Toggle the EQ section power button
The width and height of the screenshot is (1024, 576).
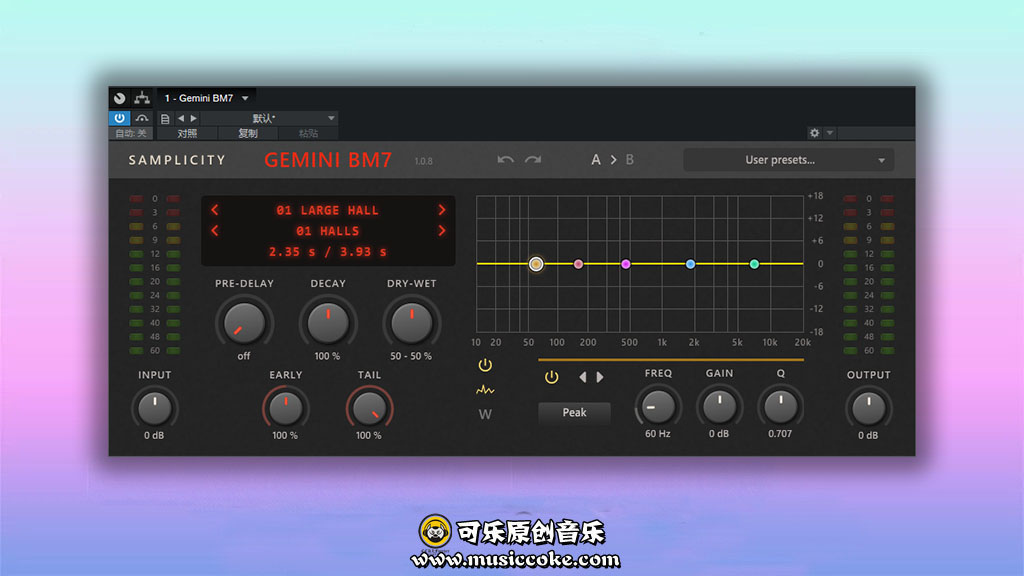coord(485,365)
